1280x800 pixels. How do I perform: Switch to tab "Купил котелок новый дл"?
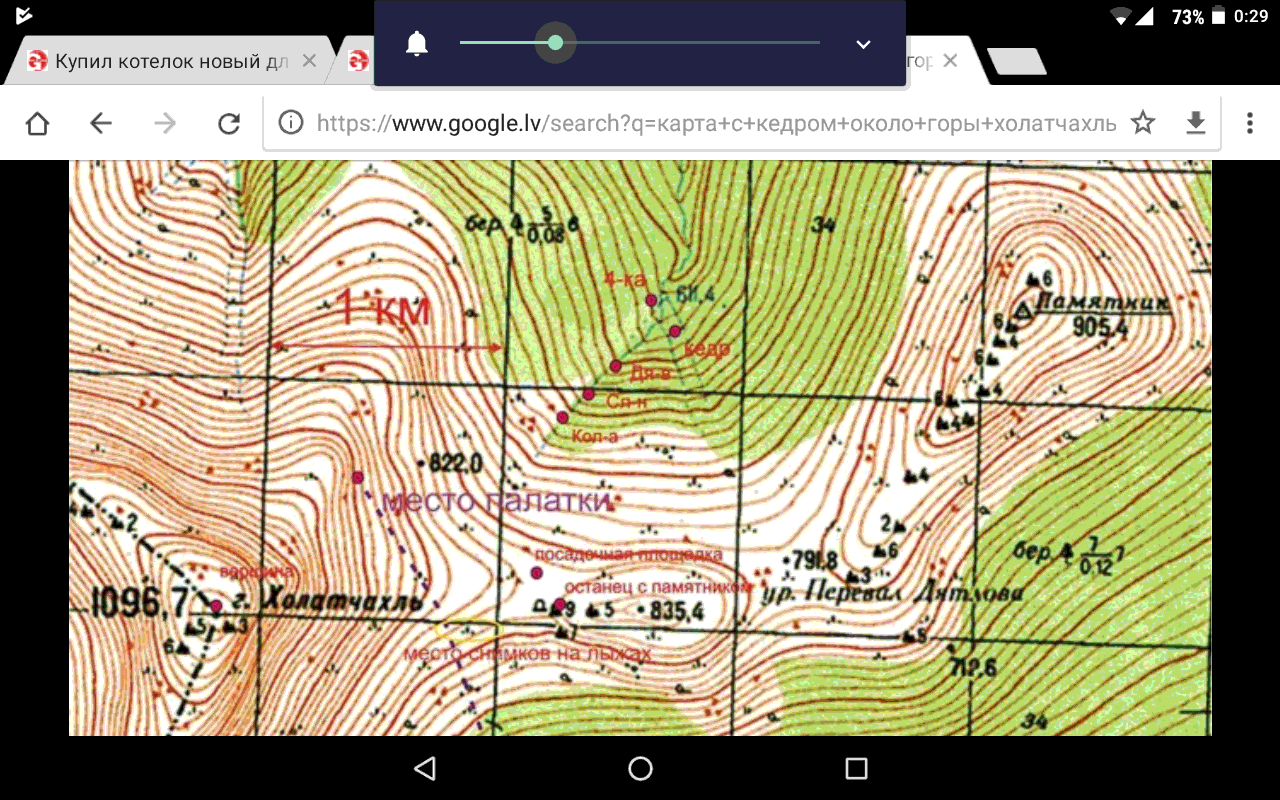(x=170, y=61)
